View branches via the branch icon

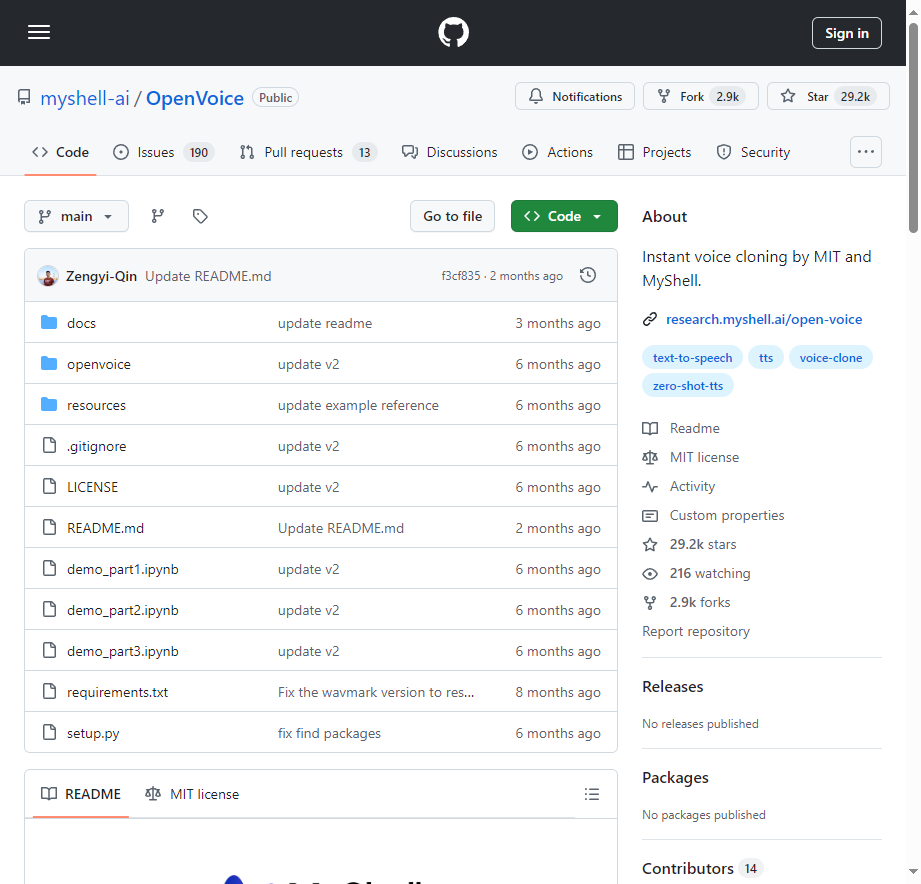[157, 216]
